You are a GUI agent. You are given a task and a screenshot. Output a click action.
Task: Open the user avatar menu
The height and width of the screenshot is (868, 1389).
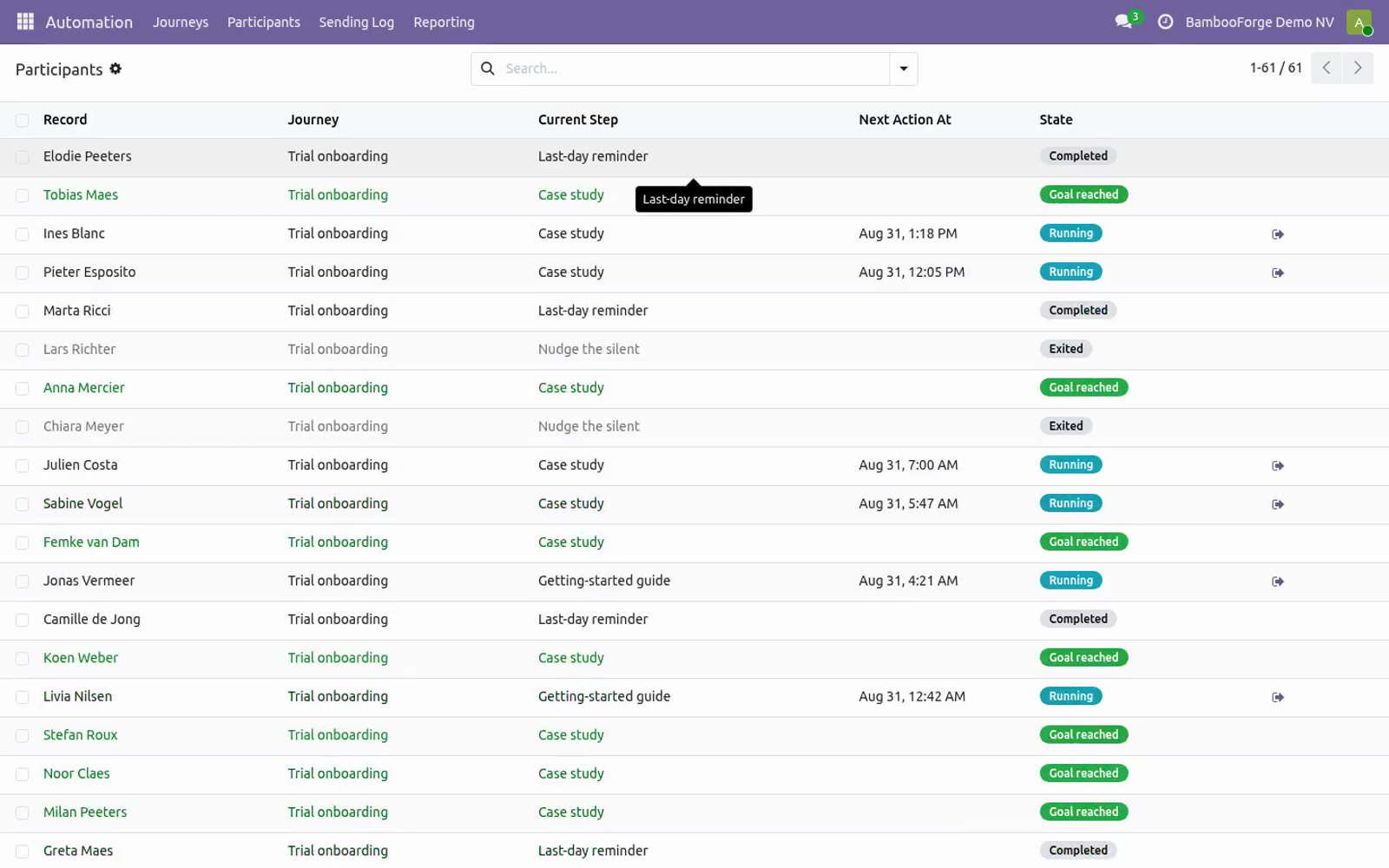point(1359,22)
